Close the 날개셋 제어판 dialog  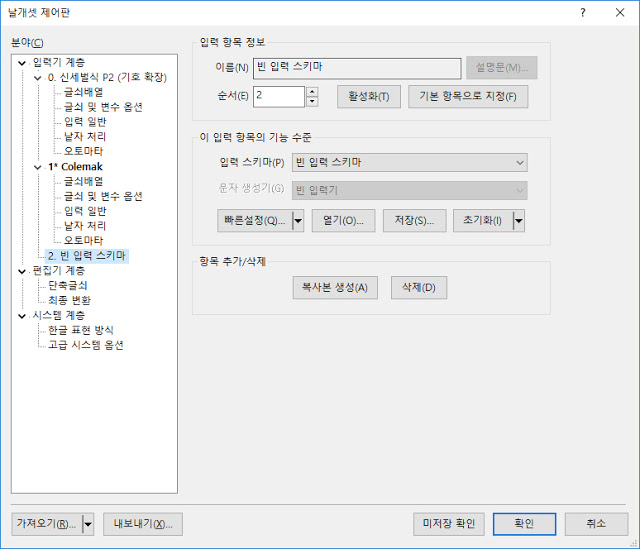[x=620, y=13]
